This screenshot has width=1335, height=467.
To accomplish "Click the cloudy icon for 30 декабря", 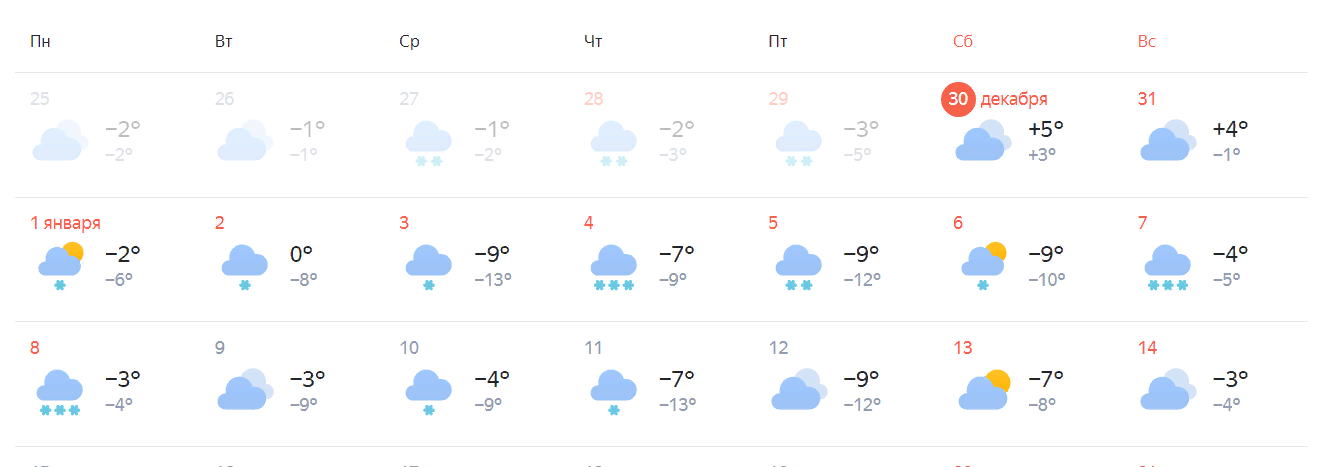I will click(x=983, y=141).
